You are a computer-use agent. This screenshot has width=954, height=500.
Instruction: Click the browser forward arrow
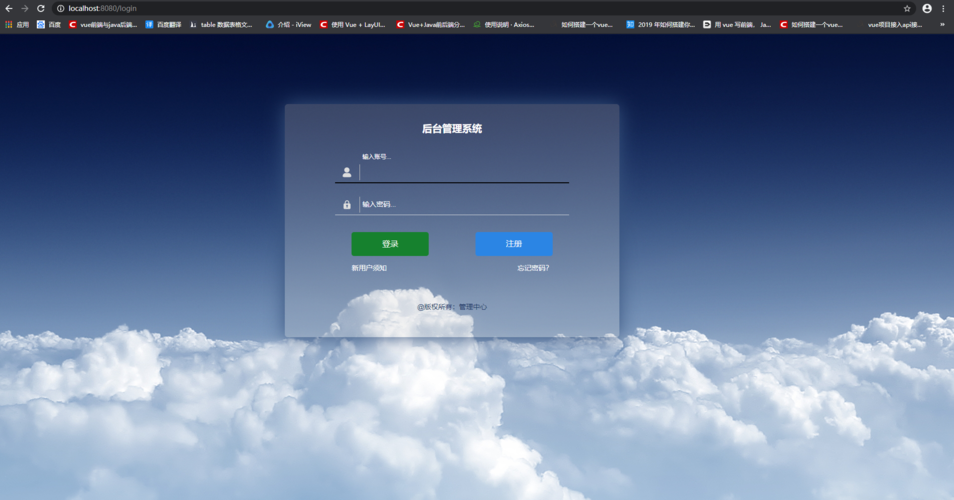click(24, 9)
